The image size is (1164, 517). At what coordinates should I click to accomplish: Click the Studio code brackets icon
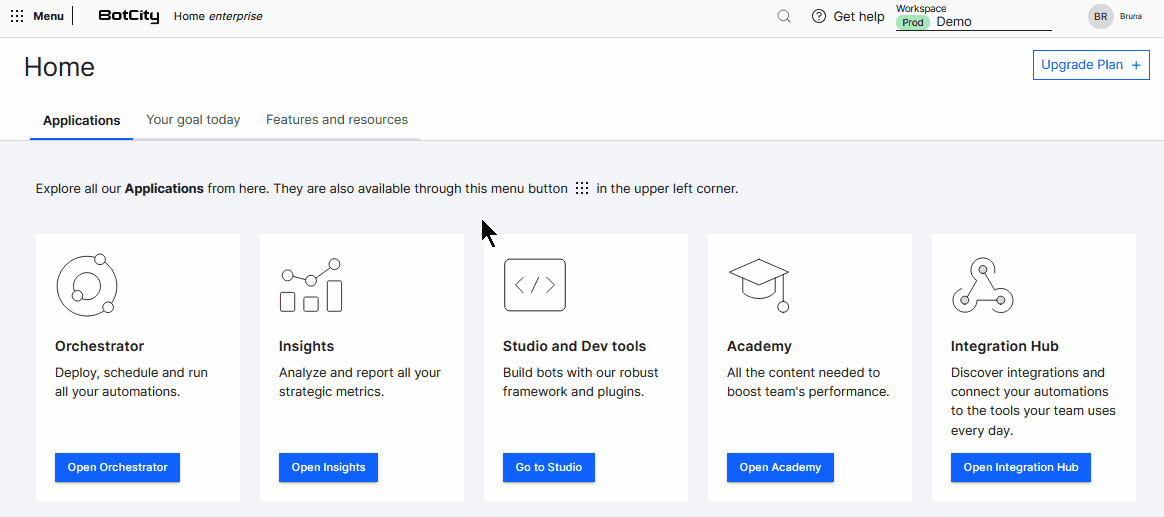534,284
